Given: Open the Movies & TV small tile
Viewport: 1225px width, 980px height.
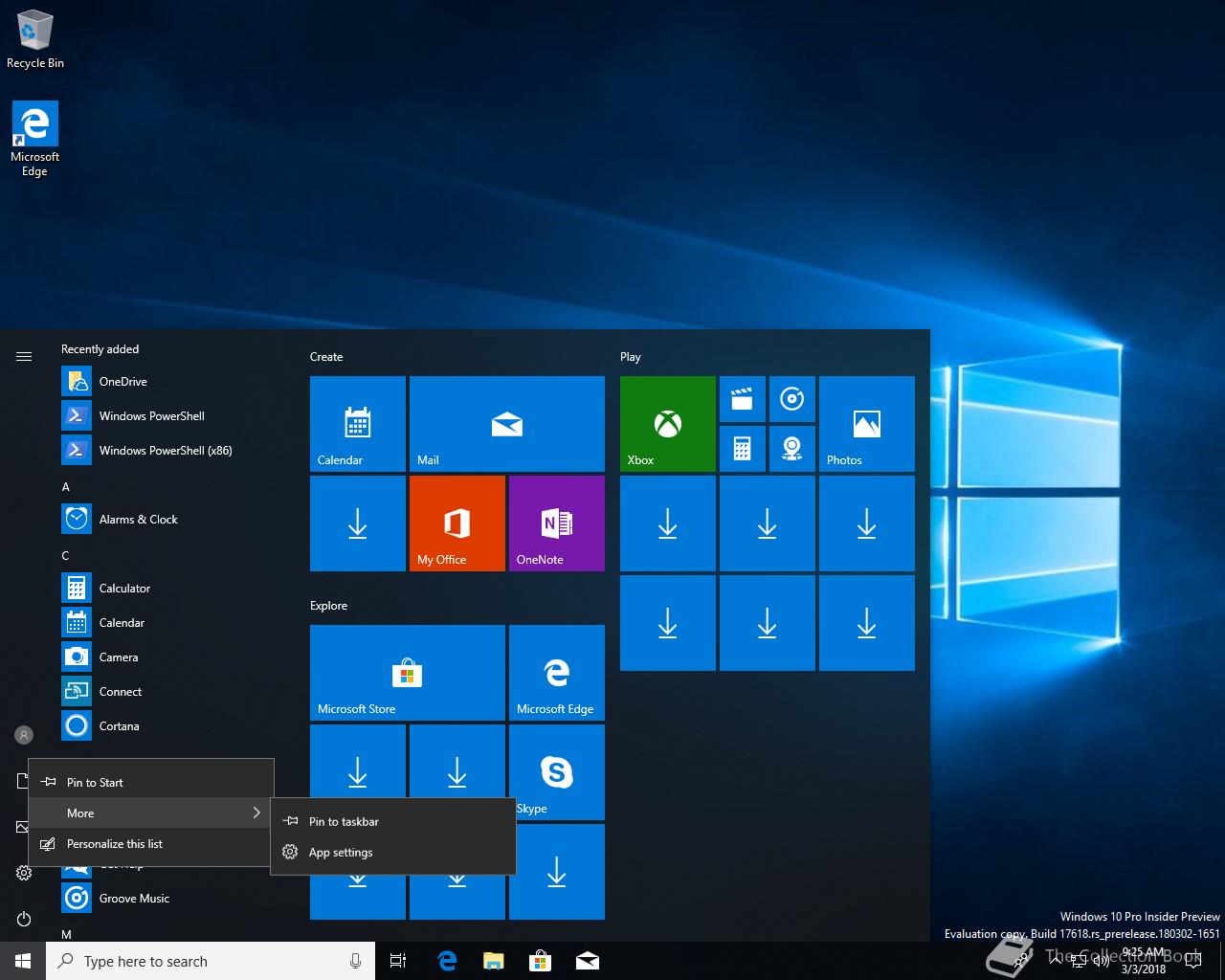Looking at the screenshot, I should 743,399.
